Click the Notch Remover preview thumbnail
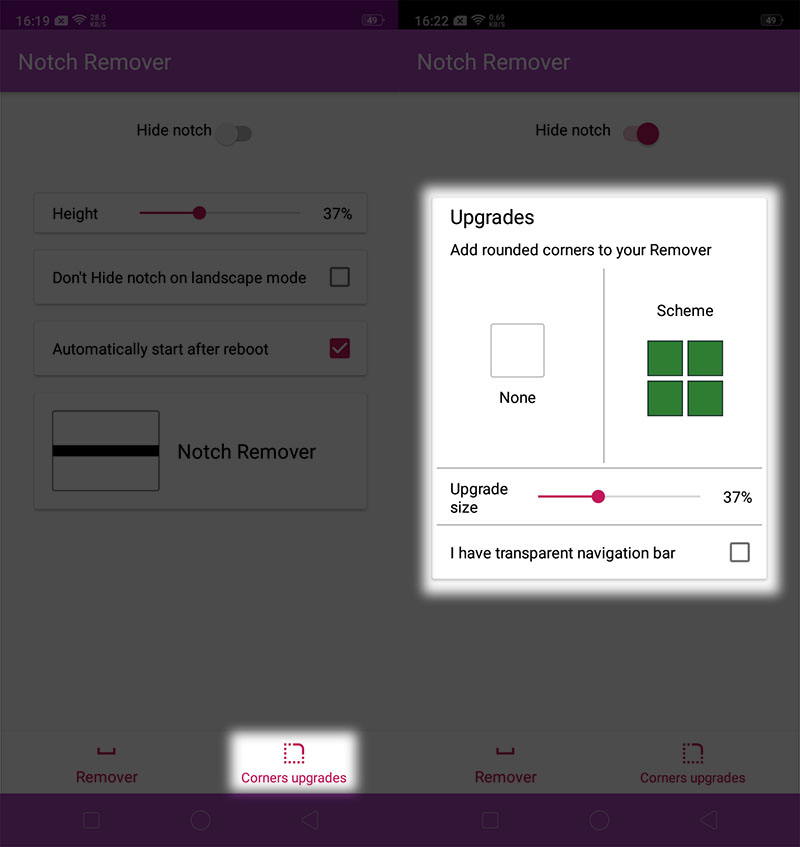This screenshot has width=800, height=847. [106, 451]
